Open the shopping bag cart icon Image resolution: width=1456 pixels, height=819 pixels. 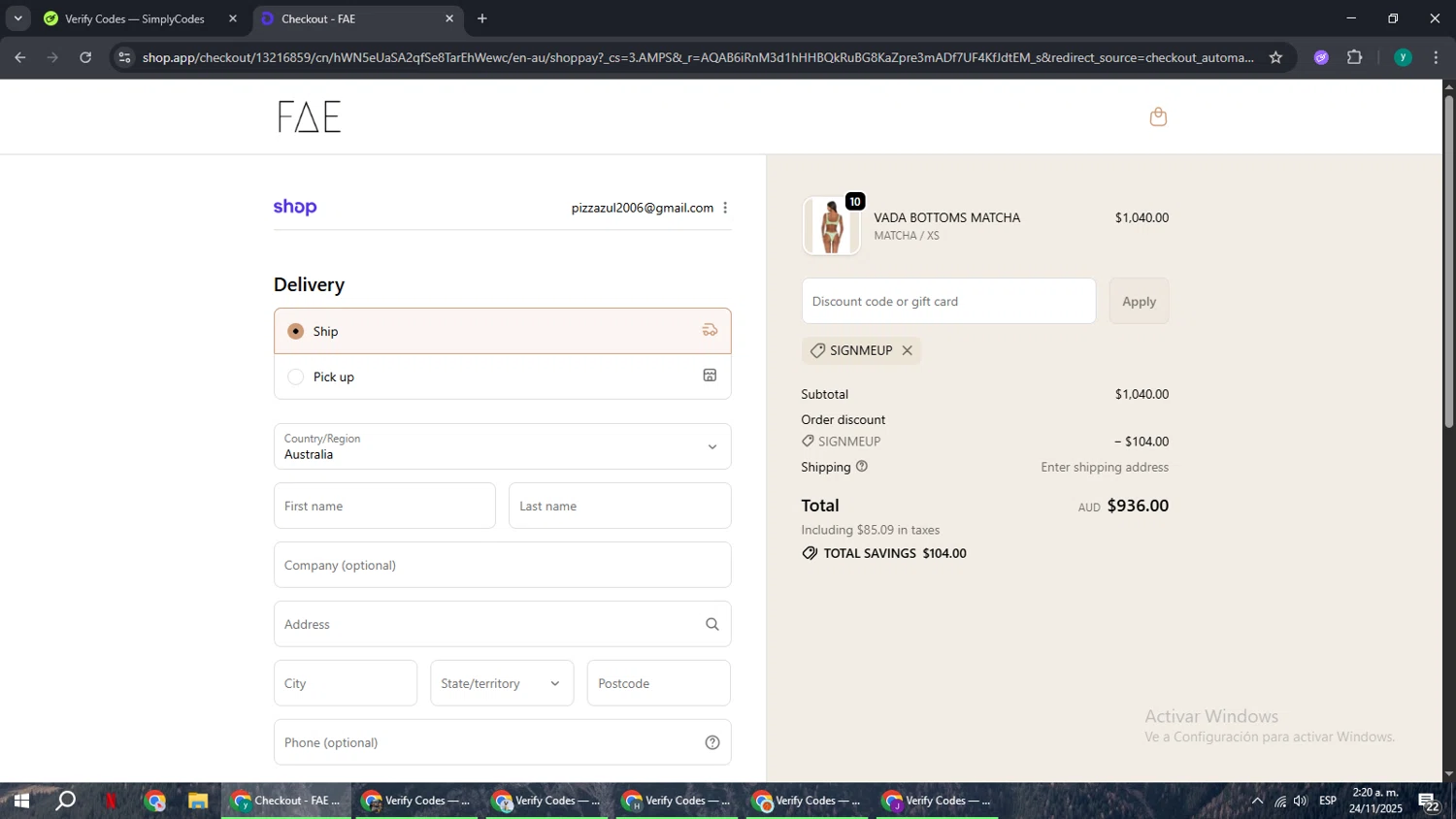click(1157, 116)
